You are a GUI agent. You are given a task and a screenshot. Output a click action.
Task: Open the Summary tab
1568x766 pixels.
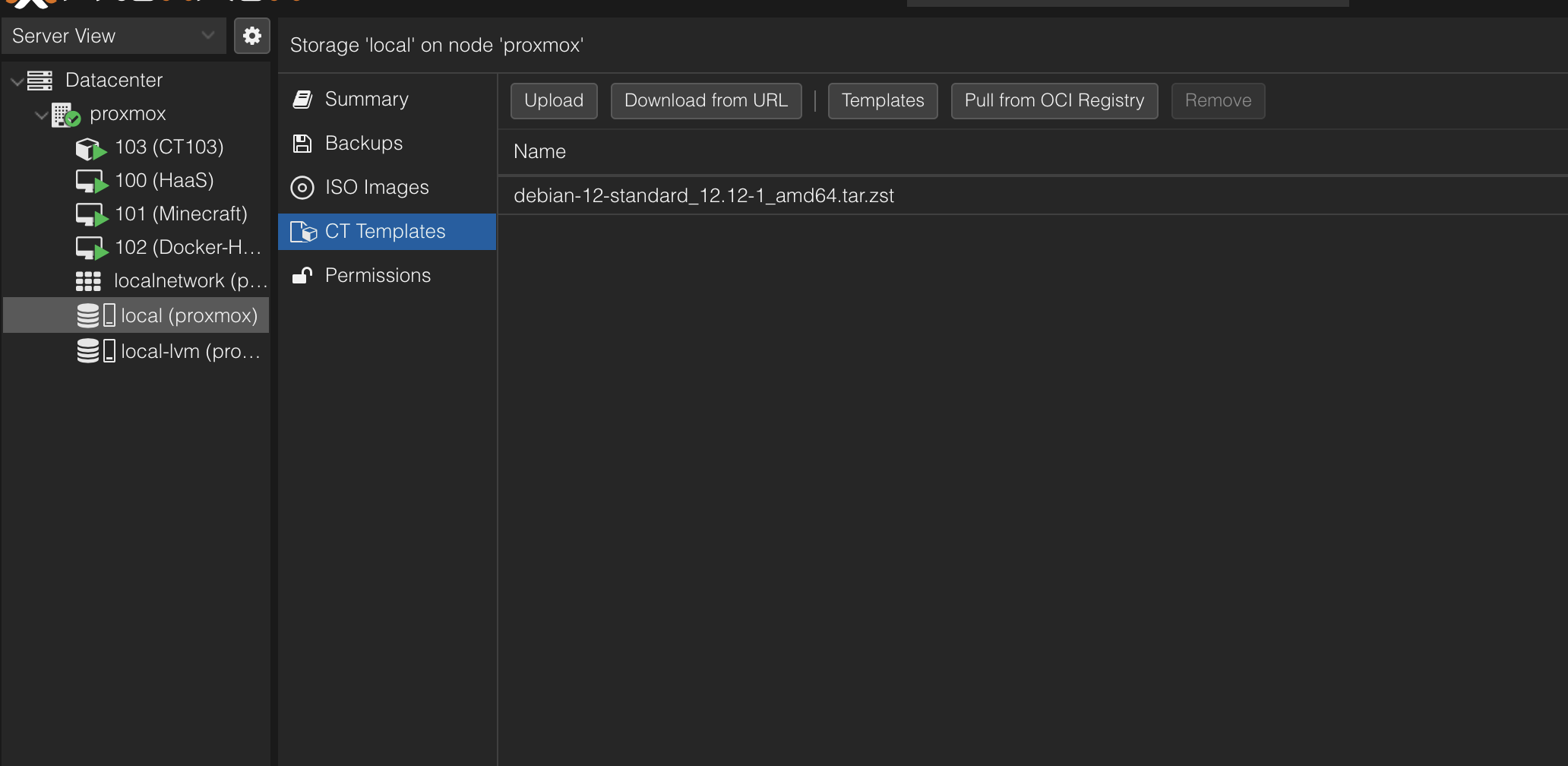[x=366, y=100]
